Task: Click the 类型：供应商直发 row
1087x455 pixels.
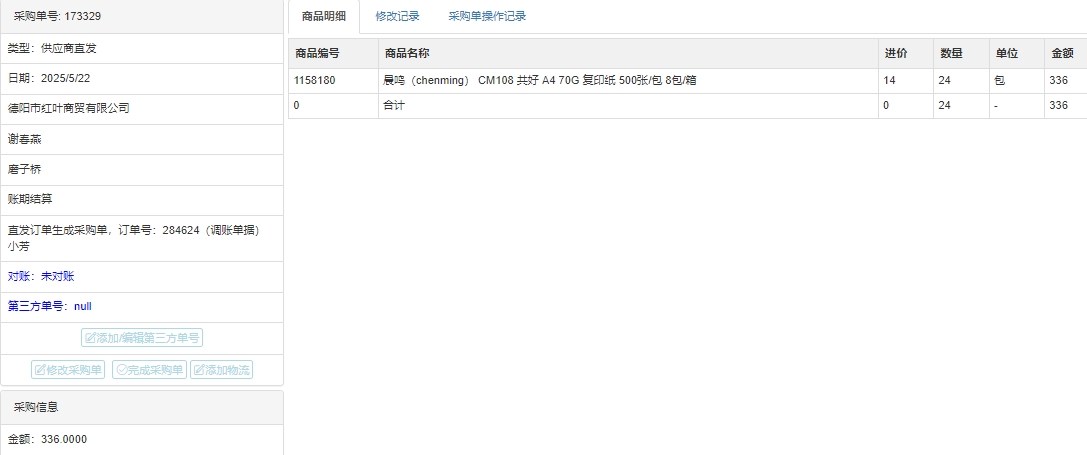Action: (x=142, y=49)
